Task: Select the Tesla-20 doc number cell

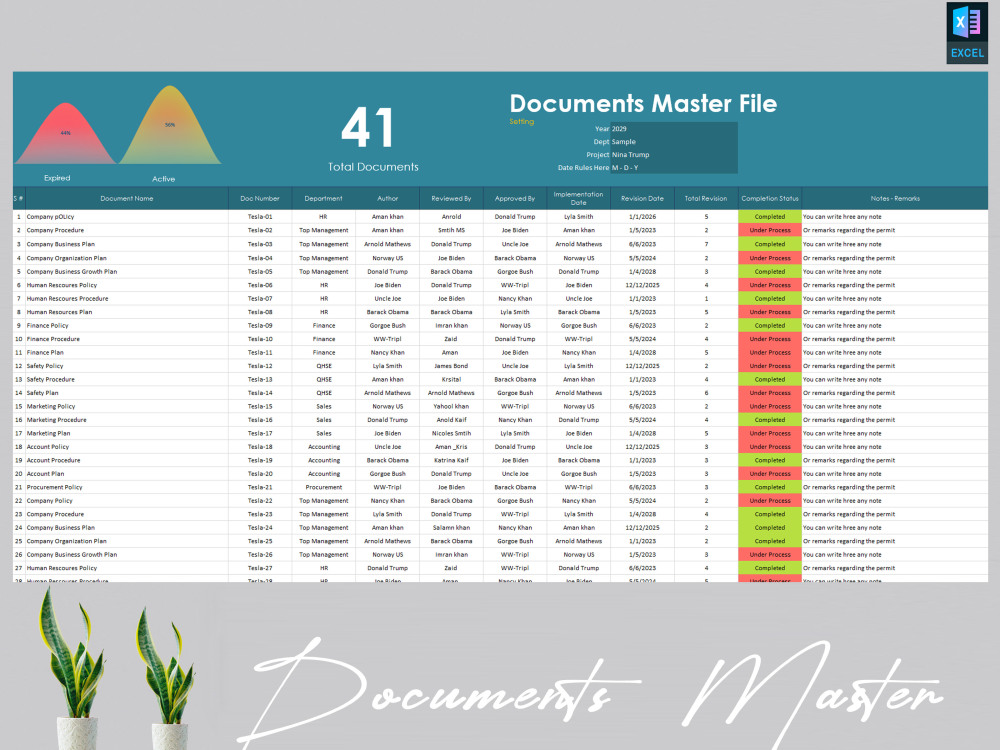Action: [x=260, y=474]
